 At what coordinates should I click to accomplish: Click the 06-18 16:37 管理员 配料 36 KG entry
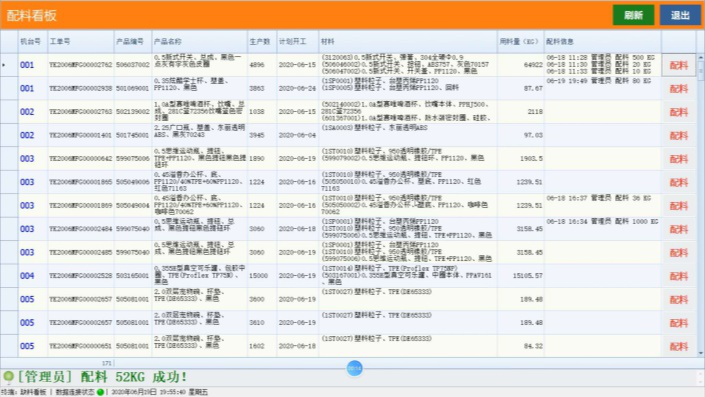pos(598,198)
